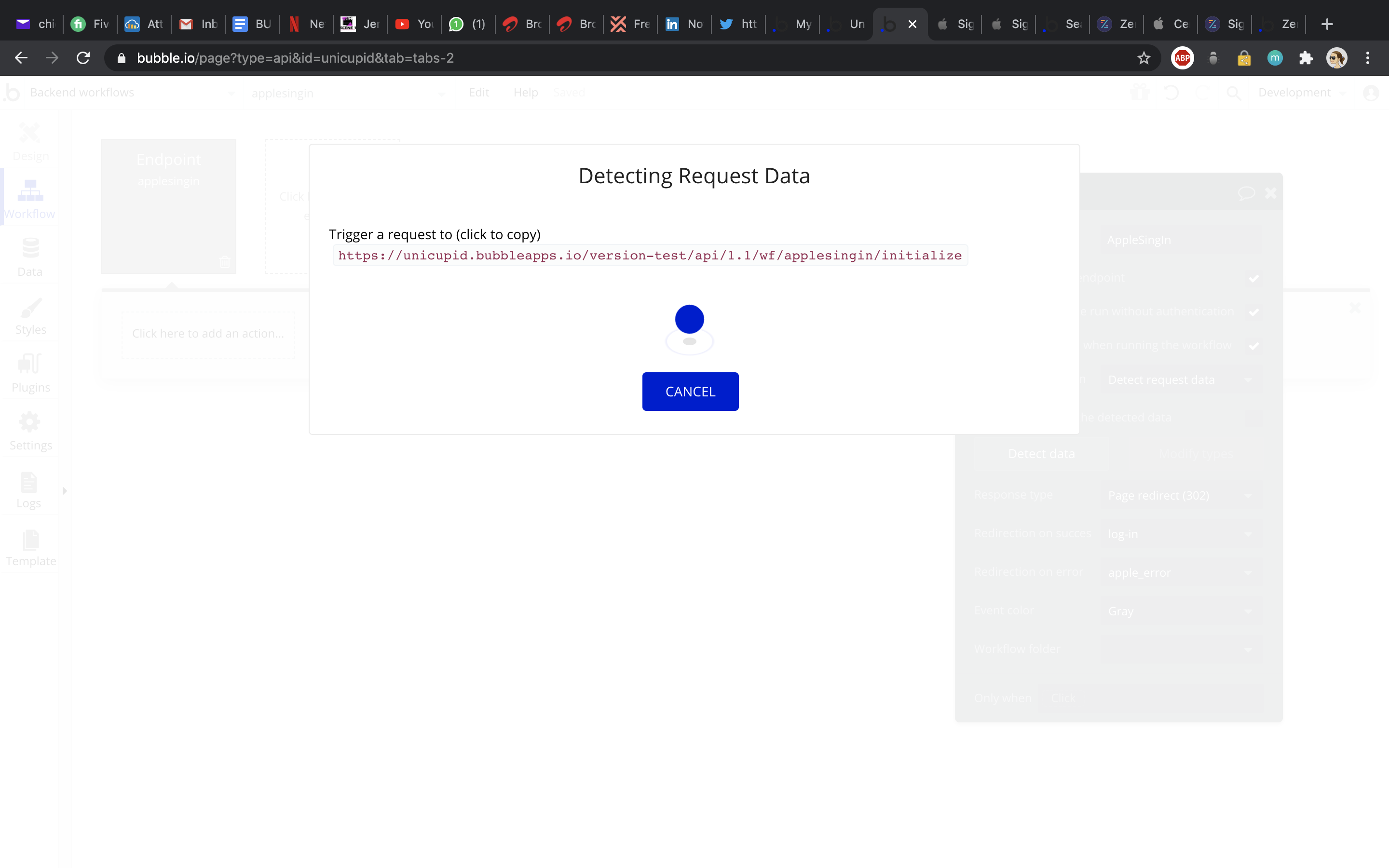Open a new browser tab
Viewport: 1389px width, 868px height.
(x=1327, y=24)
